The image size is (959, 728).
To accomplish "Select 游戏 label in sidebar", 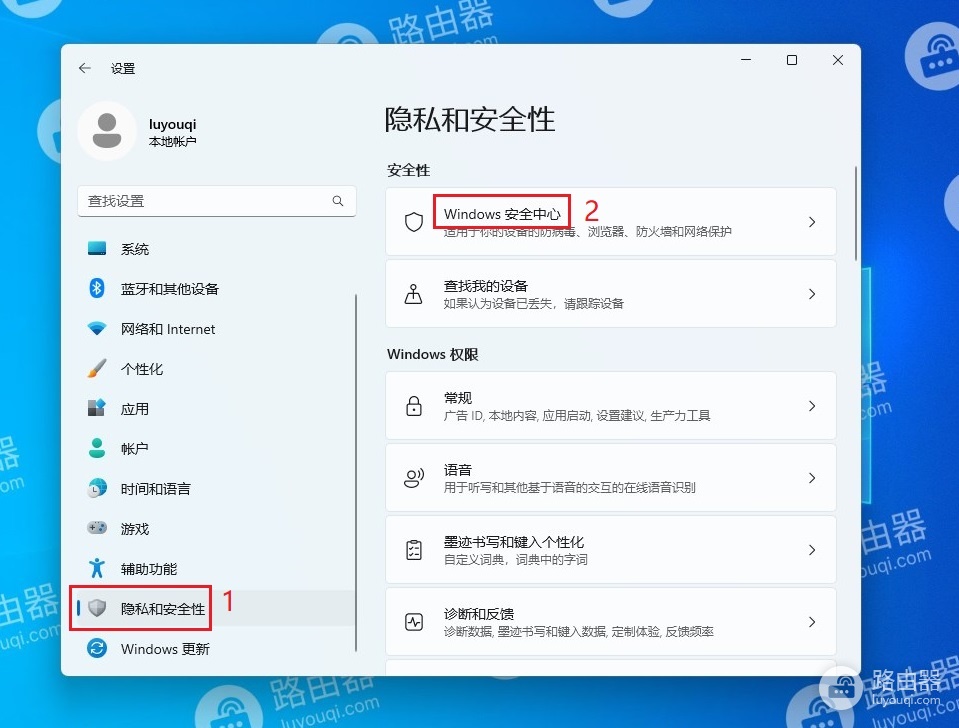I will pyautogui.click(x=135, y=529).
